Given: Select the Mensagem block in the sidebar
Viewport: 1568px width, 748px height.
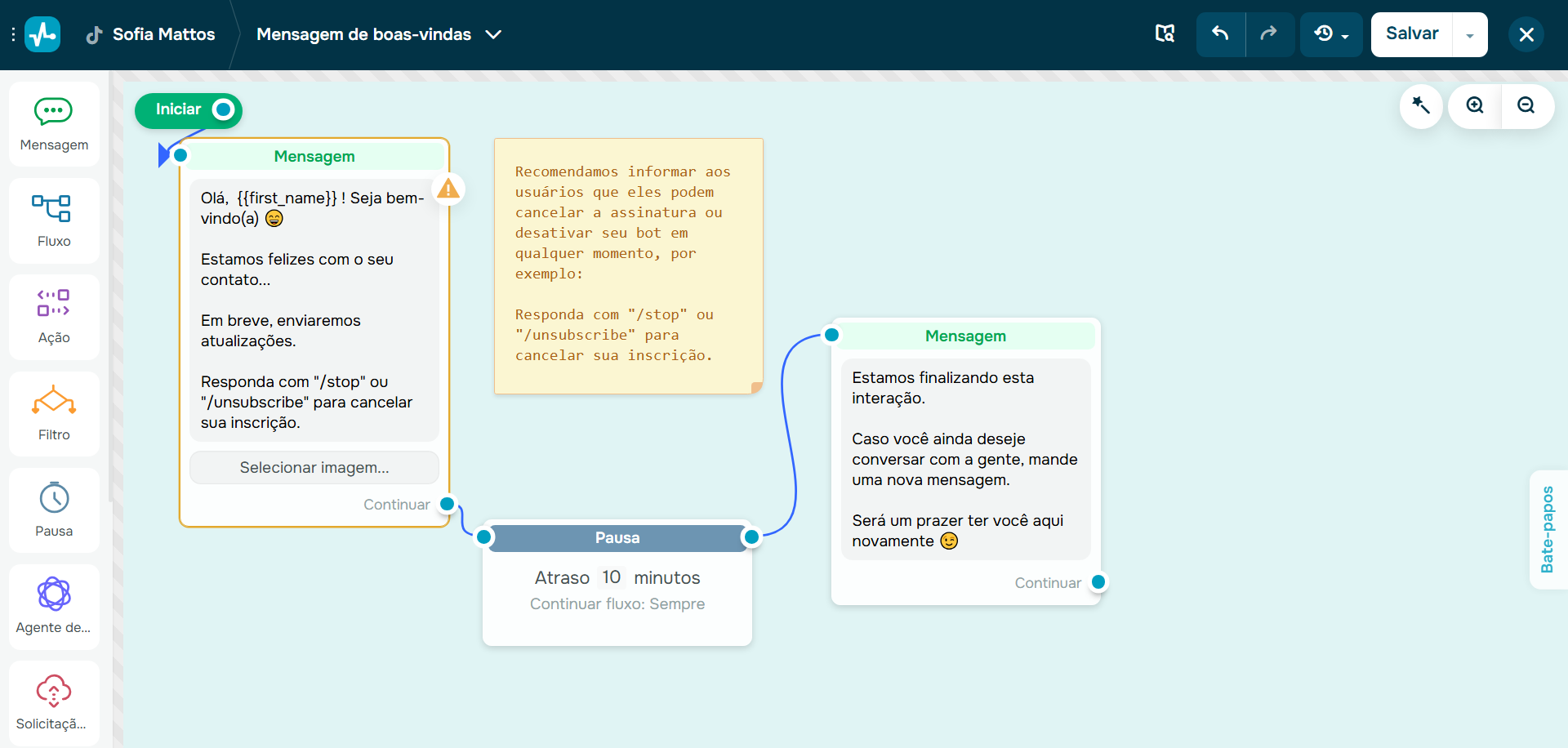Looking at the screenshot, I should pyautogui.click(x=53, y=122).
